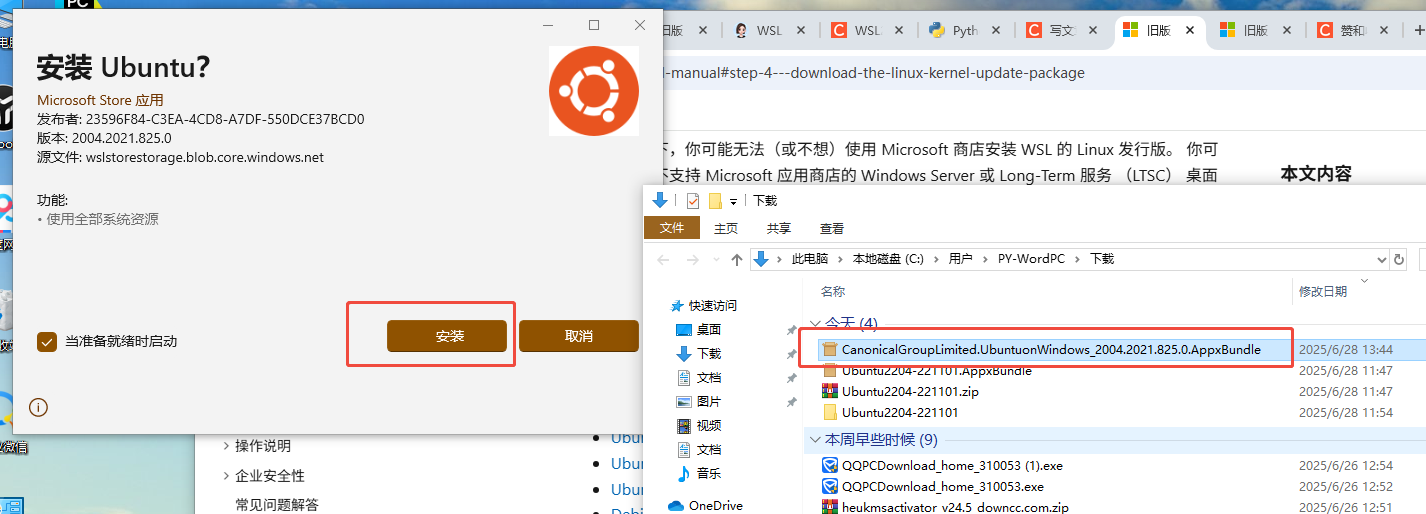Go up one folder level in File Explorer
1426x514 pixels.
coord(737,259)
